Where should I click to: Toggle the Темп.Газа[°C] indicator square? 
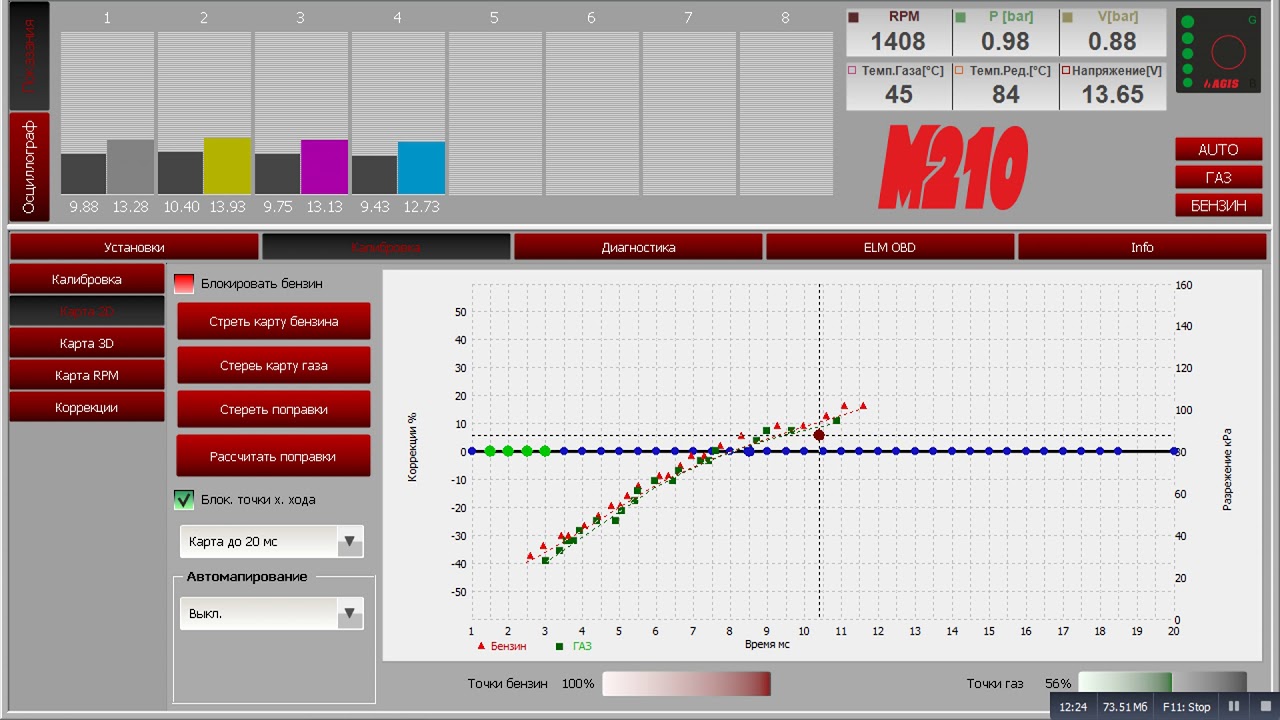pyautogui.click(x=852, y=71)
